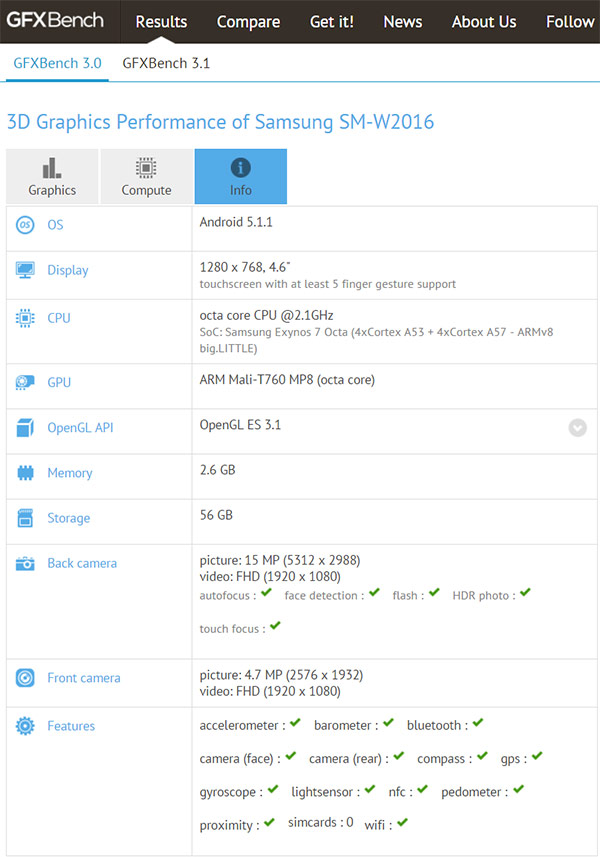
Task: Expand the OpenGL ES 3.1 details arrow
Action: click(577, 428)
